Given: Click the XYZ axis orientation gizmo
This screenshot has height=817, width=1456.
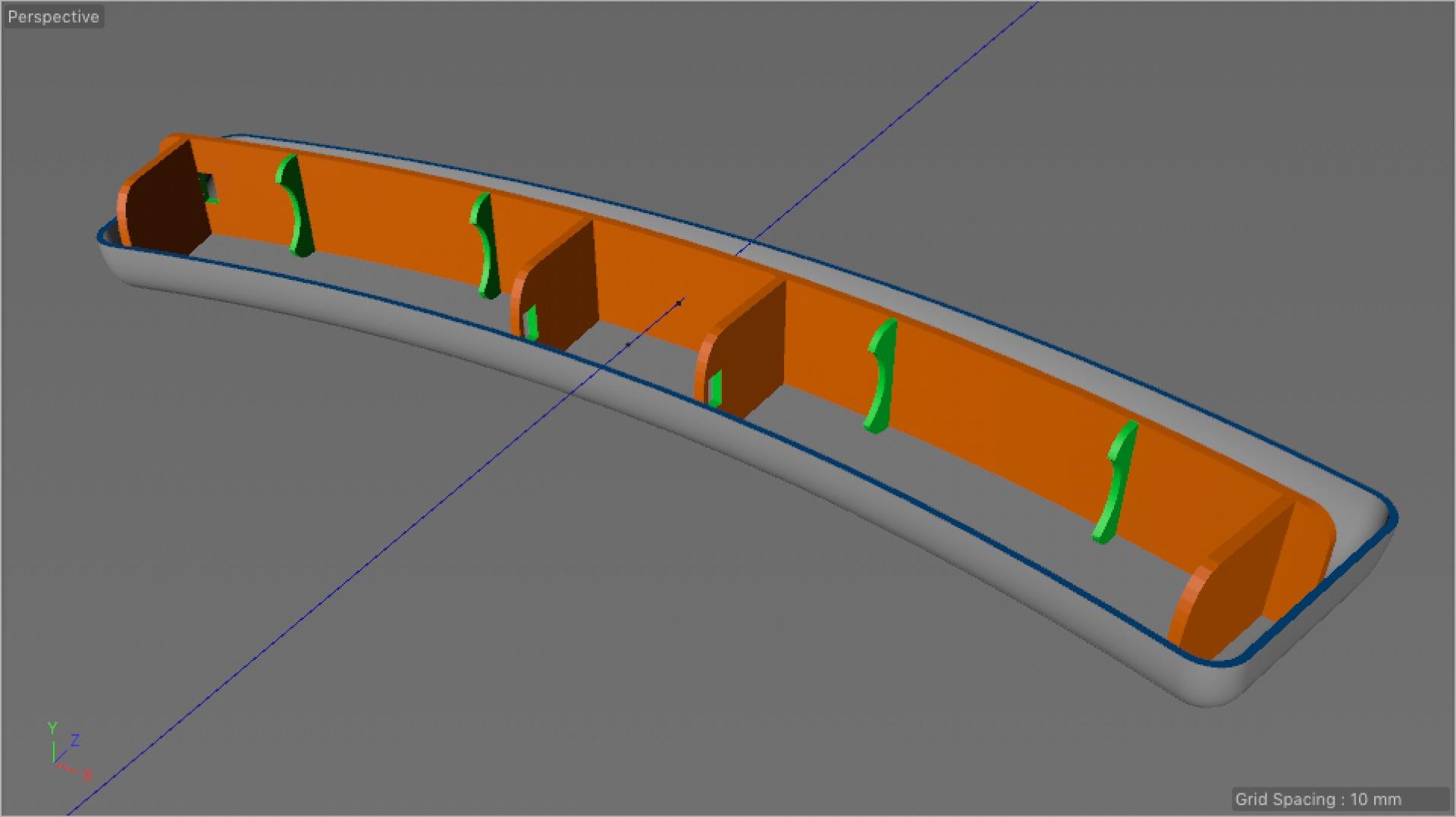Looking at the screenshot, I should (69, 752).
